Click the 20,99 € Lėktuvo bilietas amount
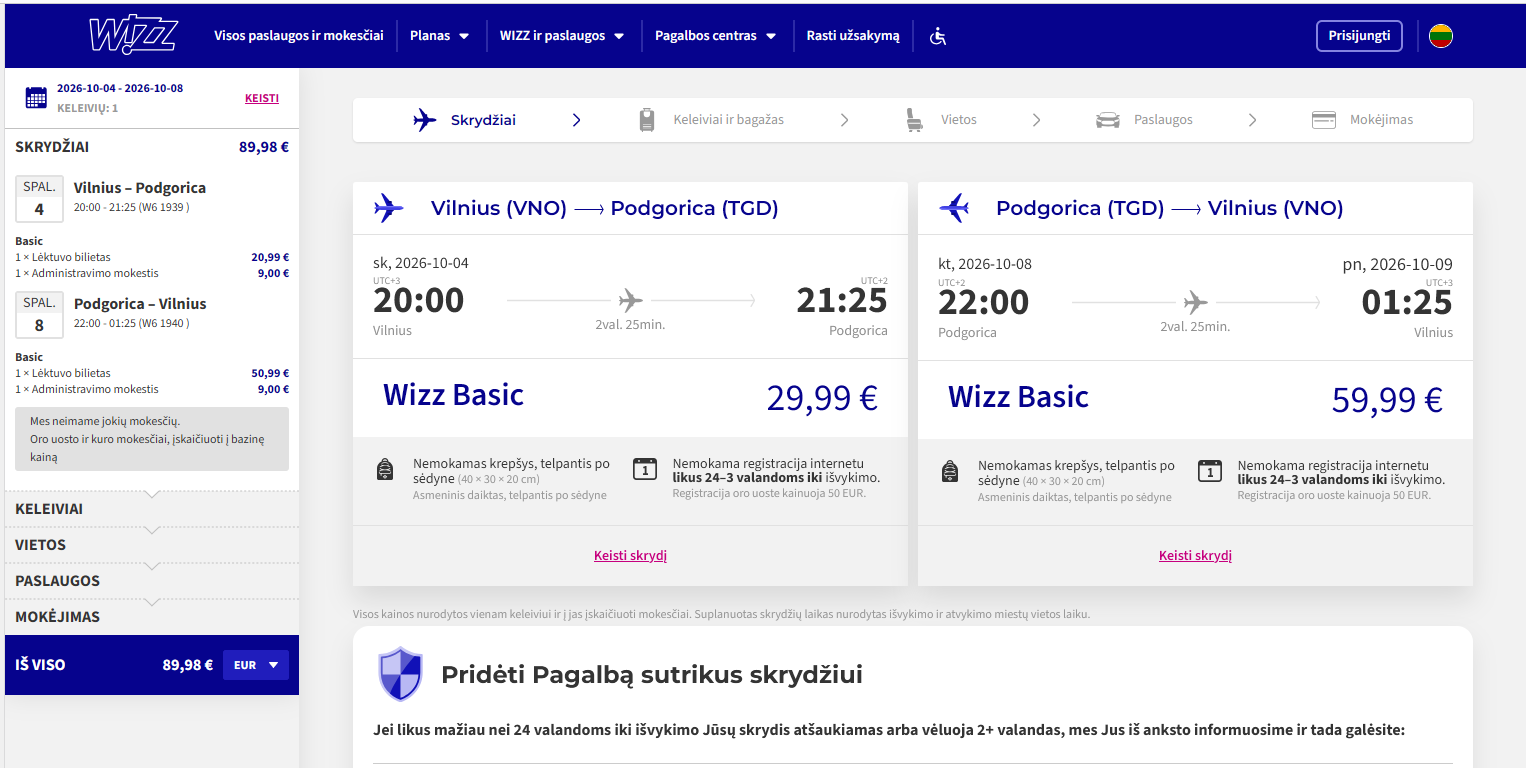Viewport: 1526px width, 768px height. 270,257
